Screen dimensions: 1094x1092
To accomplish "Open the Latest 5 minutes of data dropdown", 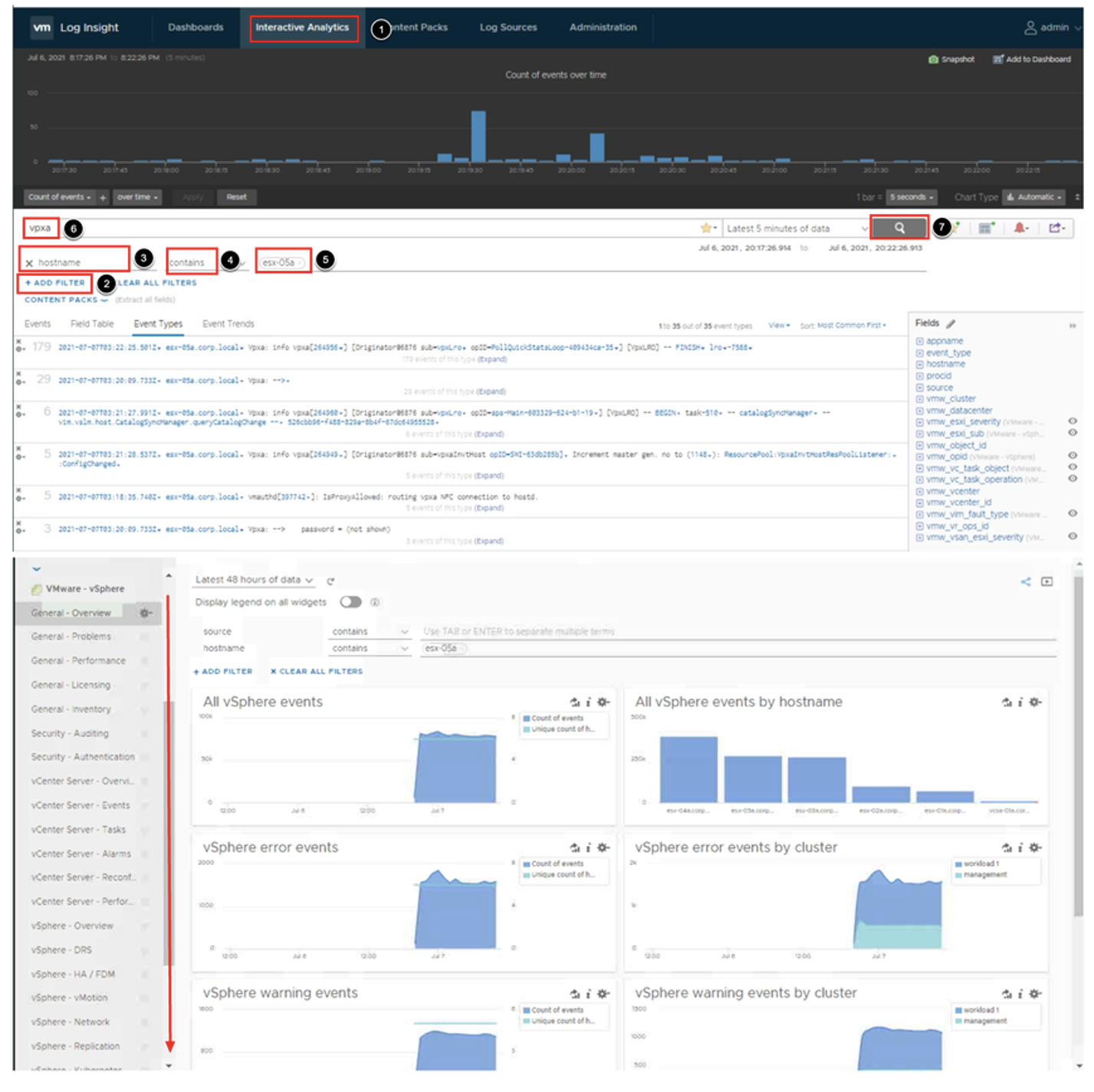I will tap(797, 229).
